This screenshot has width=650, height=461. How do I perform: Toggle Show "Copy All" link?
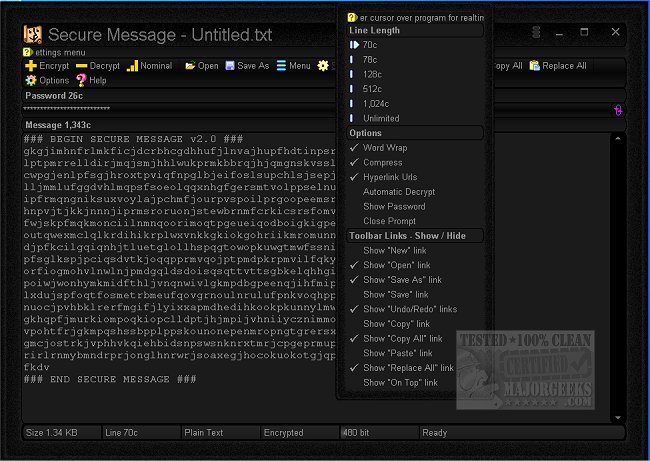tap(415, 338)
